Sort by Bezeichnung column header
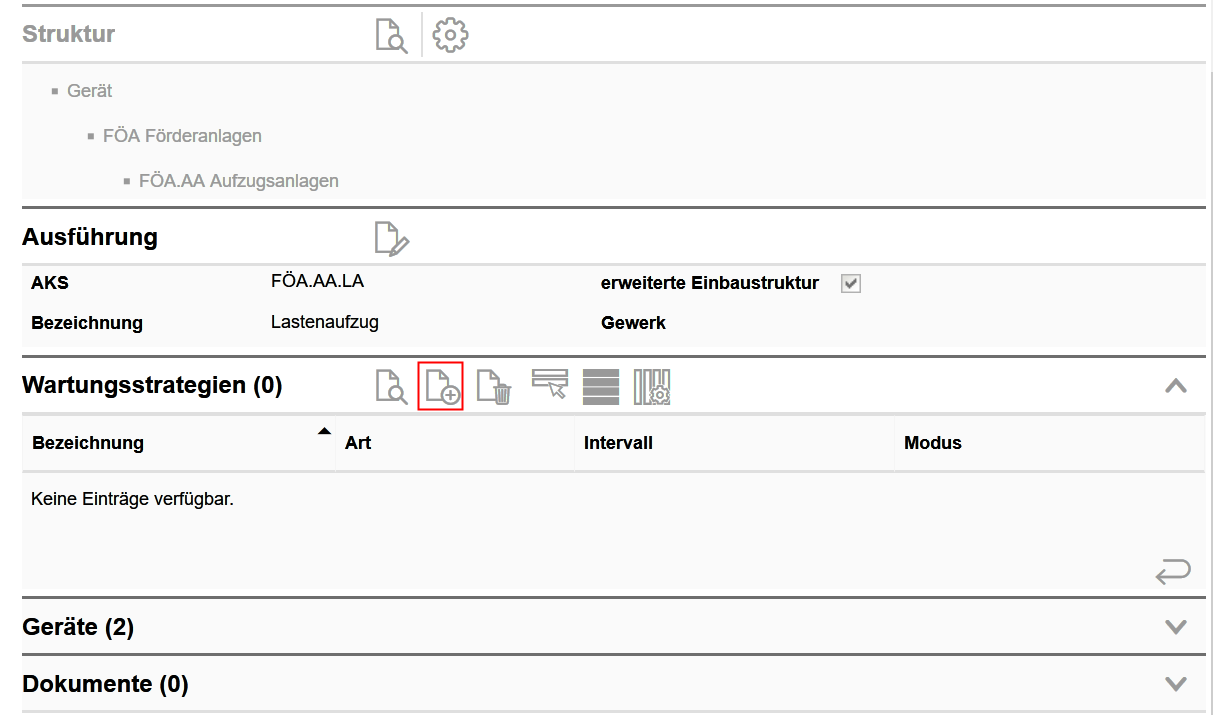The image size is (1213, 715). coord(88,443)
